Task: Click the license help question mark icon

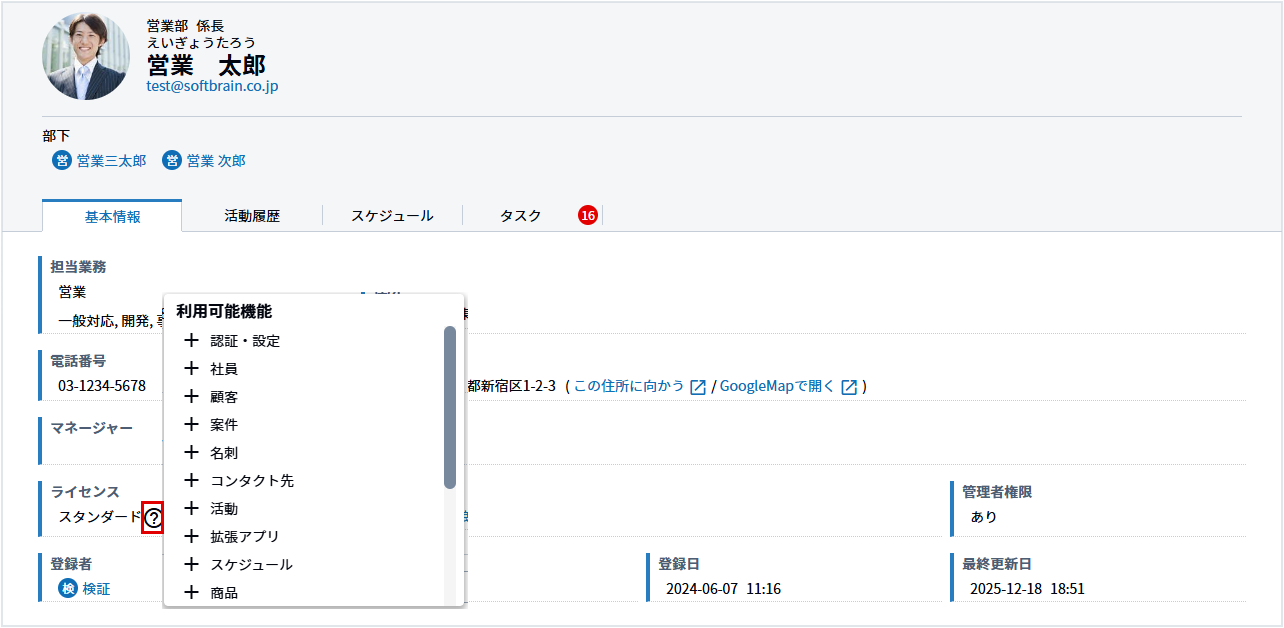Action: tap(153, 518)
